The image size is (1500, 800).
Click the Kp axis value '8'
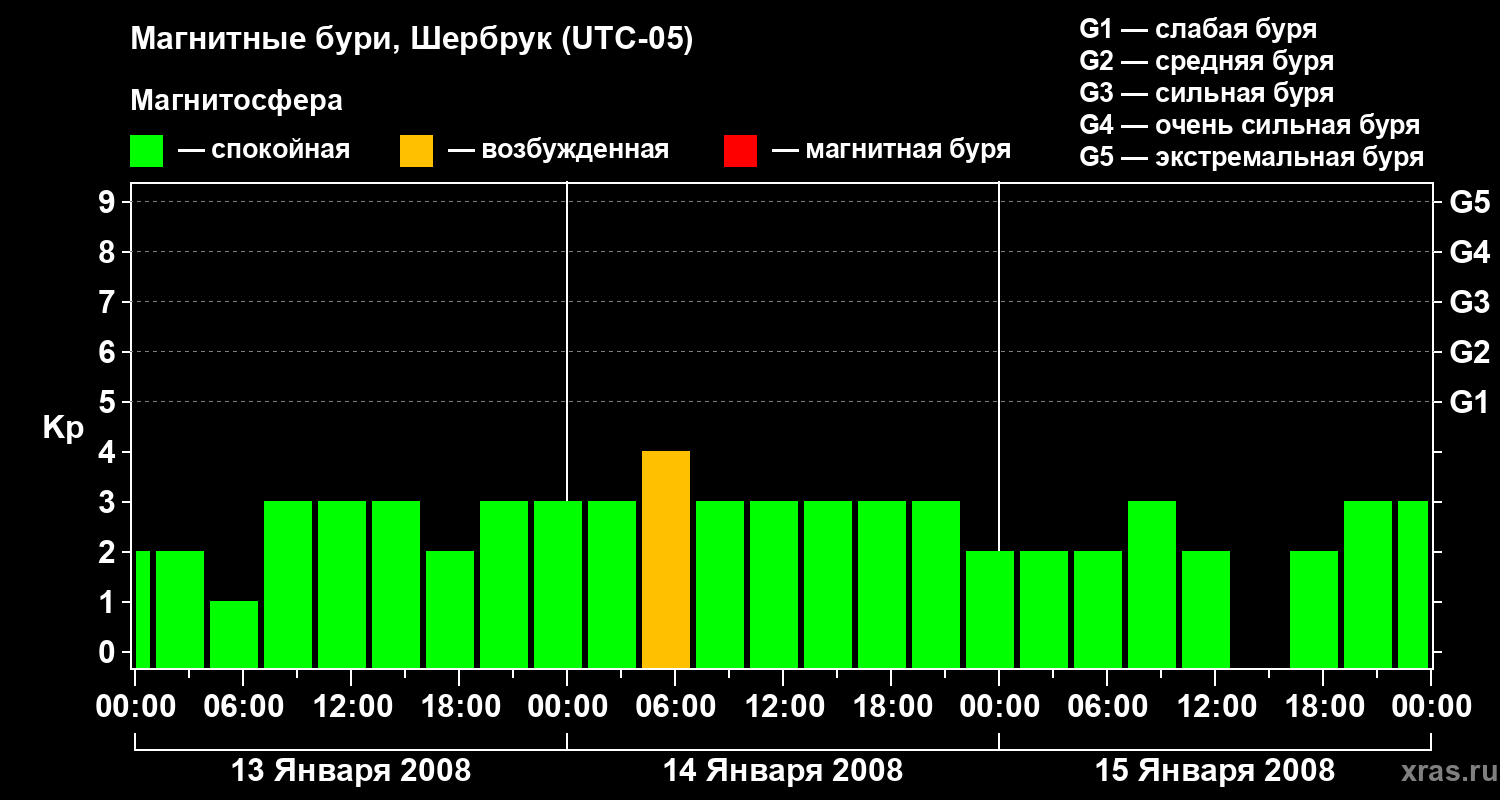pyautogui.click(x=109, y=252)
